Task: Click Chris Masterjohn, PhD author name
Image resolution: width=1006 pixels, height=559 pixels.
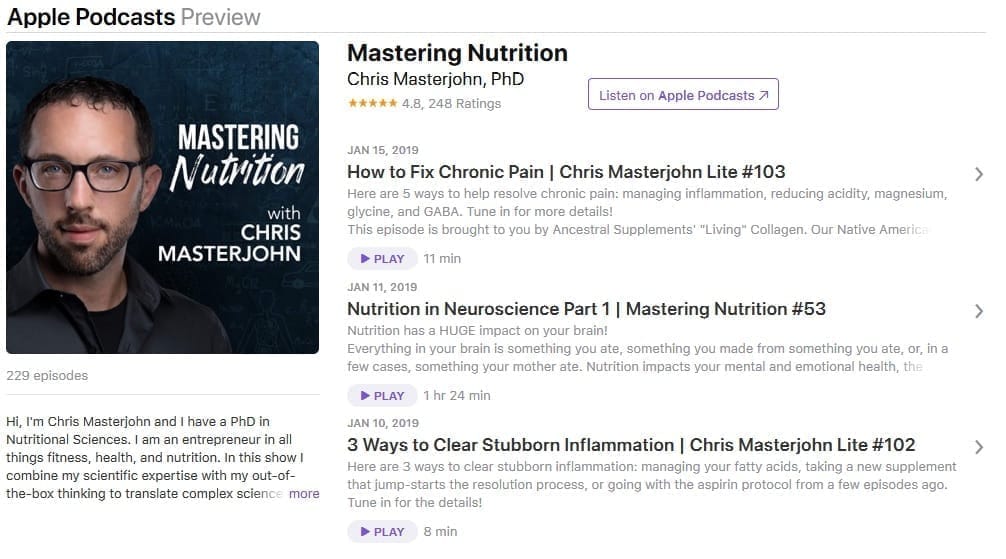Action: (436, 79)
